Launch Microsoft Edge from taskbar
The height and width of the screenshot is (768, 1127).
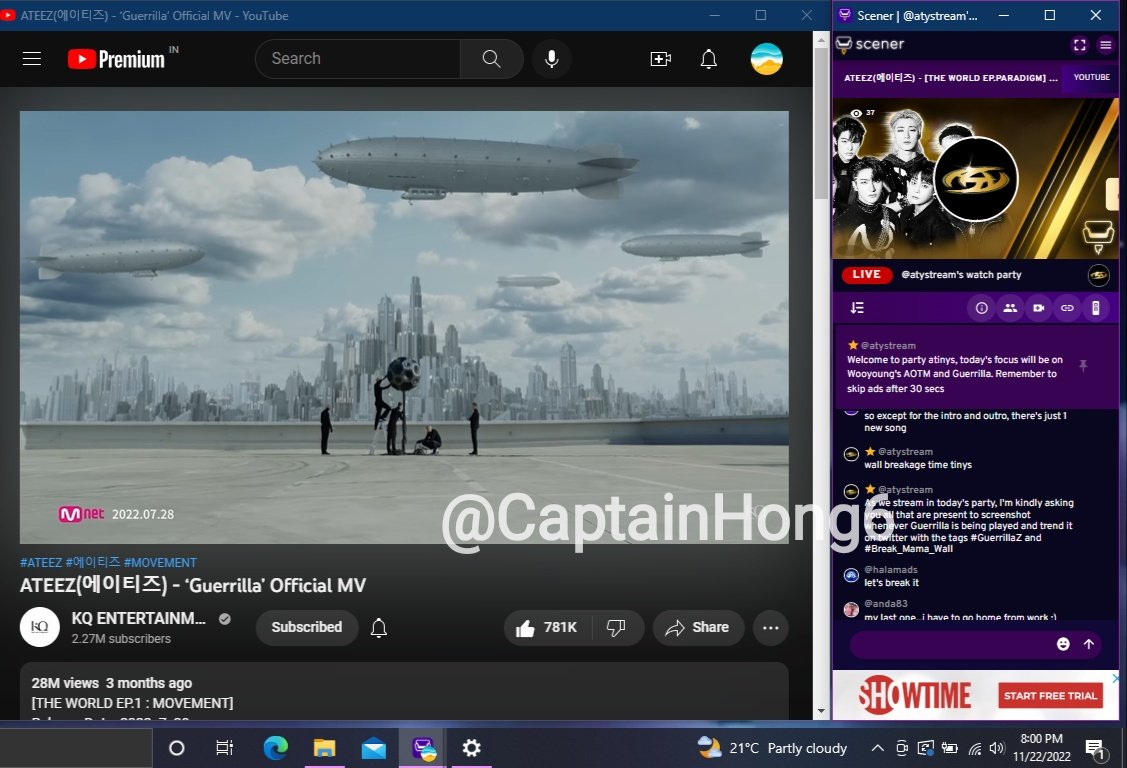(275, 748)
